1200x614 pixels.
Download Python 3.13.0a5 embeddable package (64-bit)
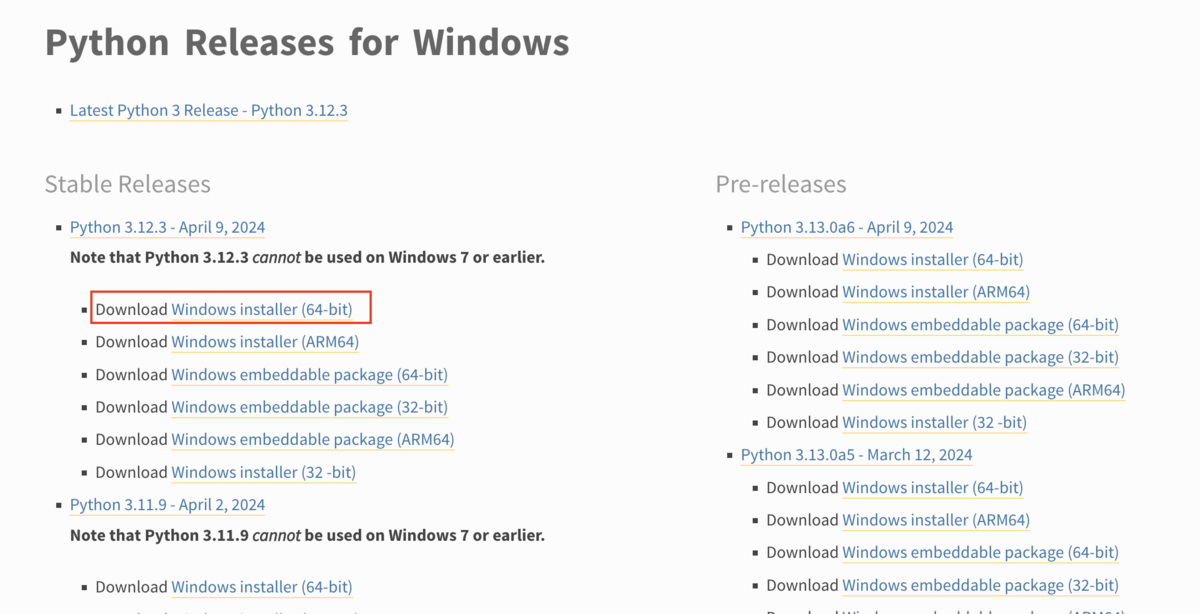pos(980,552)
